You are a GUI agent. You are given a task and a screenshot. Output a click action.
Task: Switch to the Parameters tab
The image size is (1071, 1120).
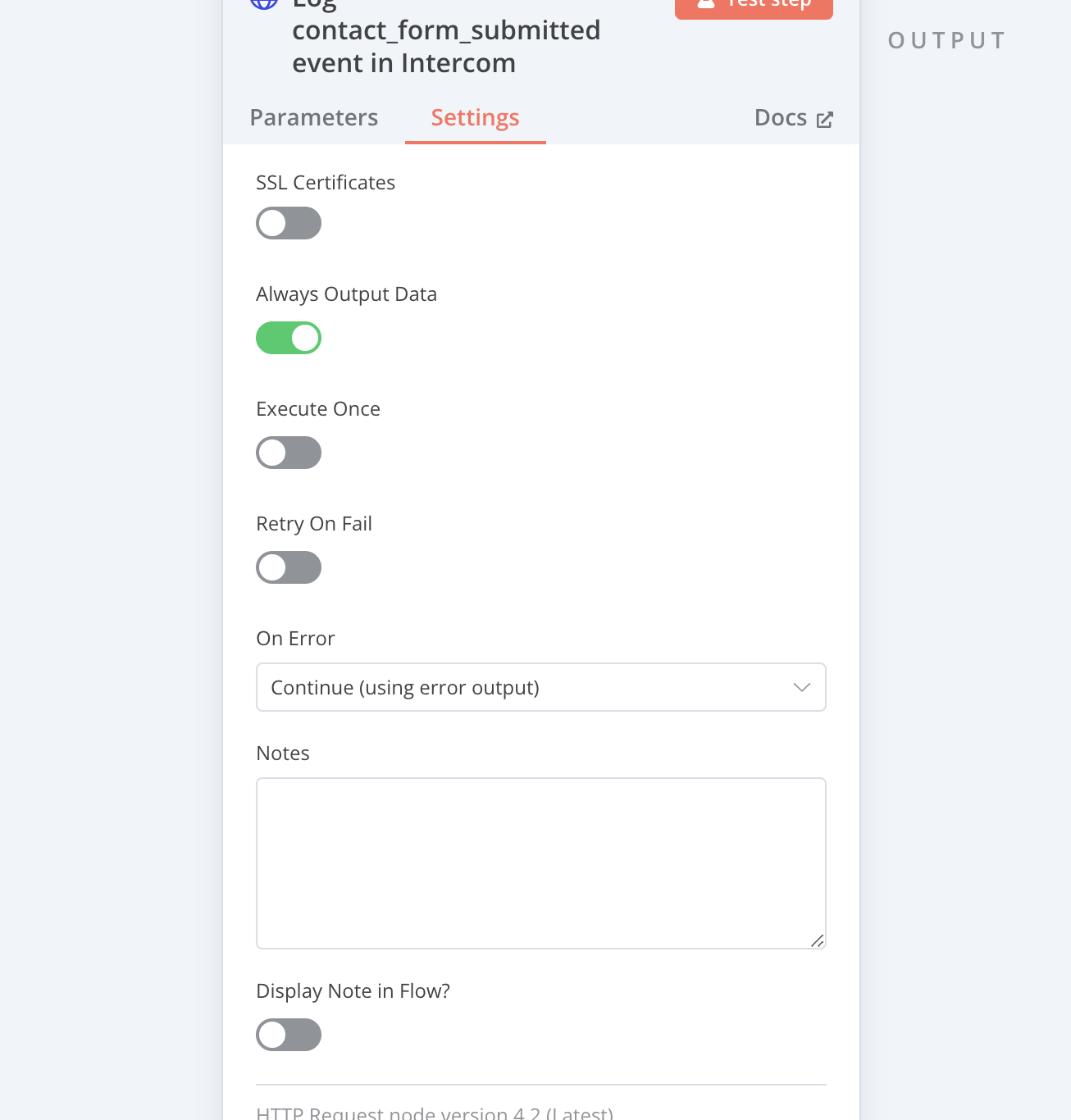[x=314, y=118]
